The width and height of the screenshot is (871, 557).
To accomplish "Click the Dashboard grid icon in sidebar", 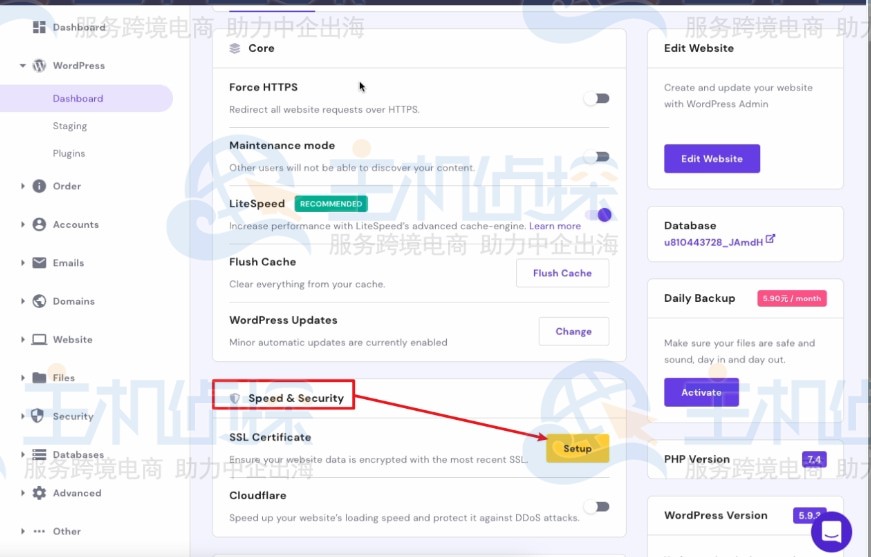I will click(39, 27).
